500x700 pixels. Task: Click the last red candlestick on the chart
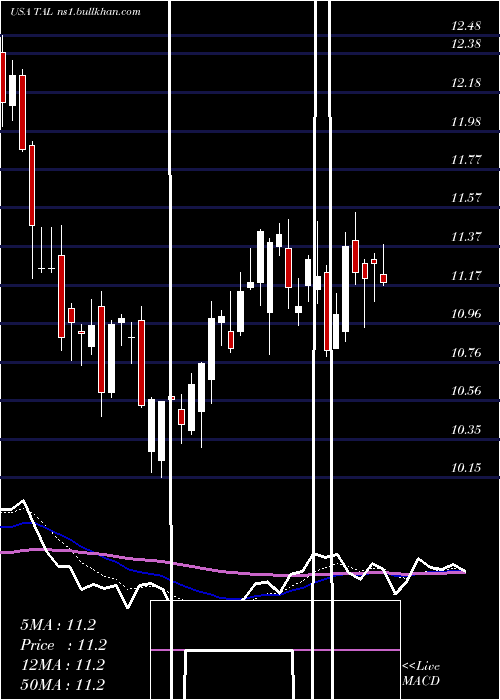tap(383, 279)
